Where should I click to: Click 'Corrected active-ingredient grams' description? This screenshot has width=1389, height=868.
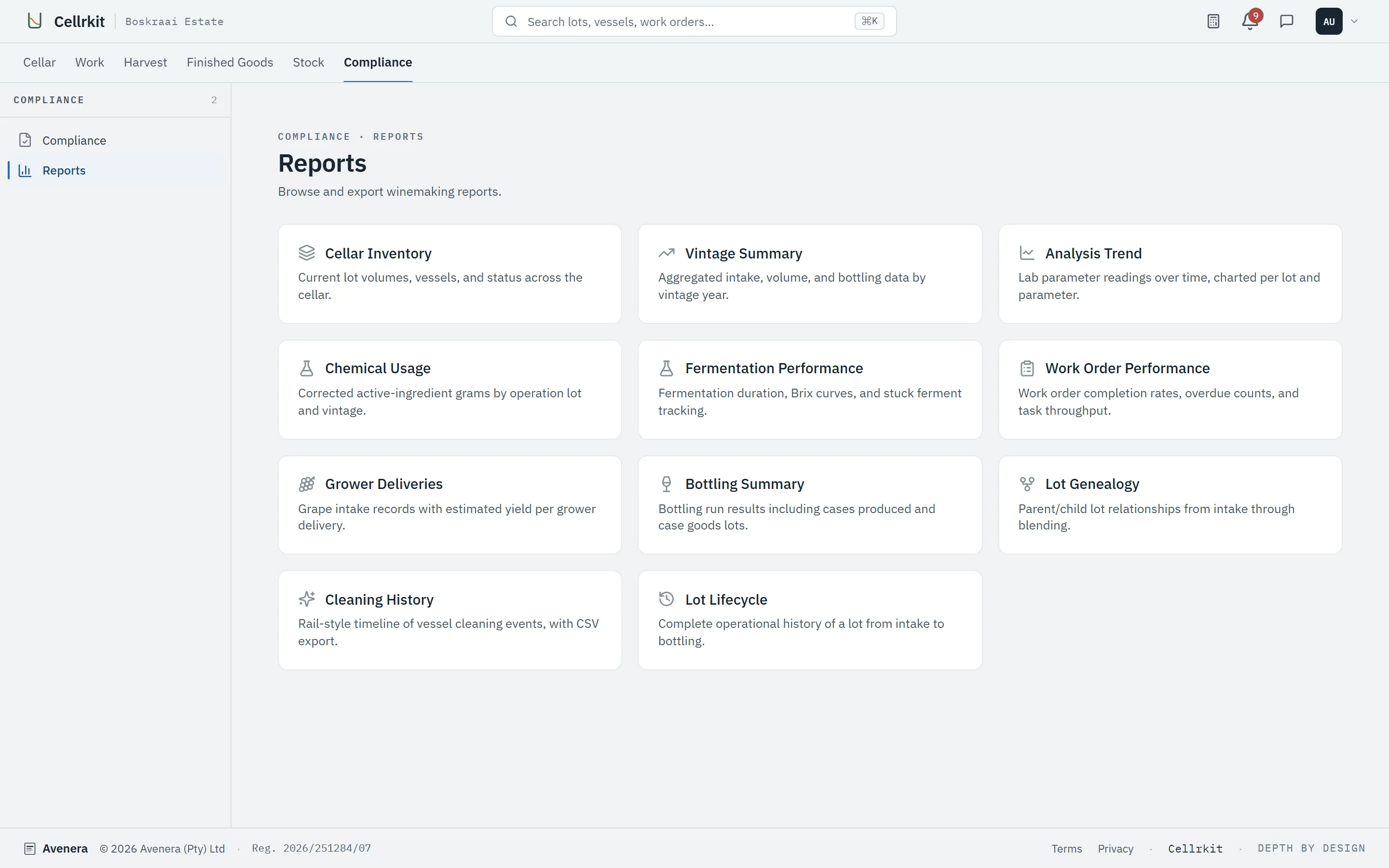[440, 401]
